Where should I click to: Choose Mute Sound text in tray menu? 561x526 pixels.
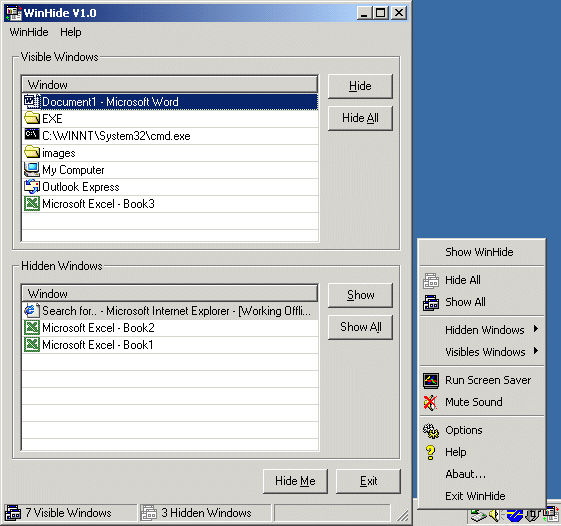[474, 402]
